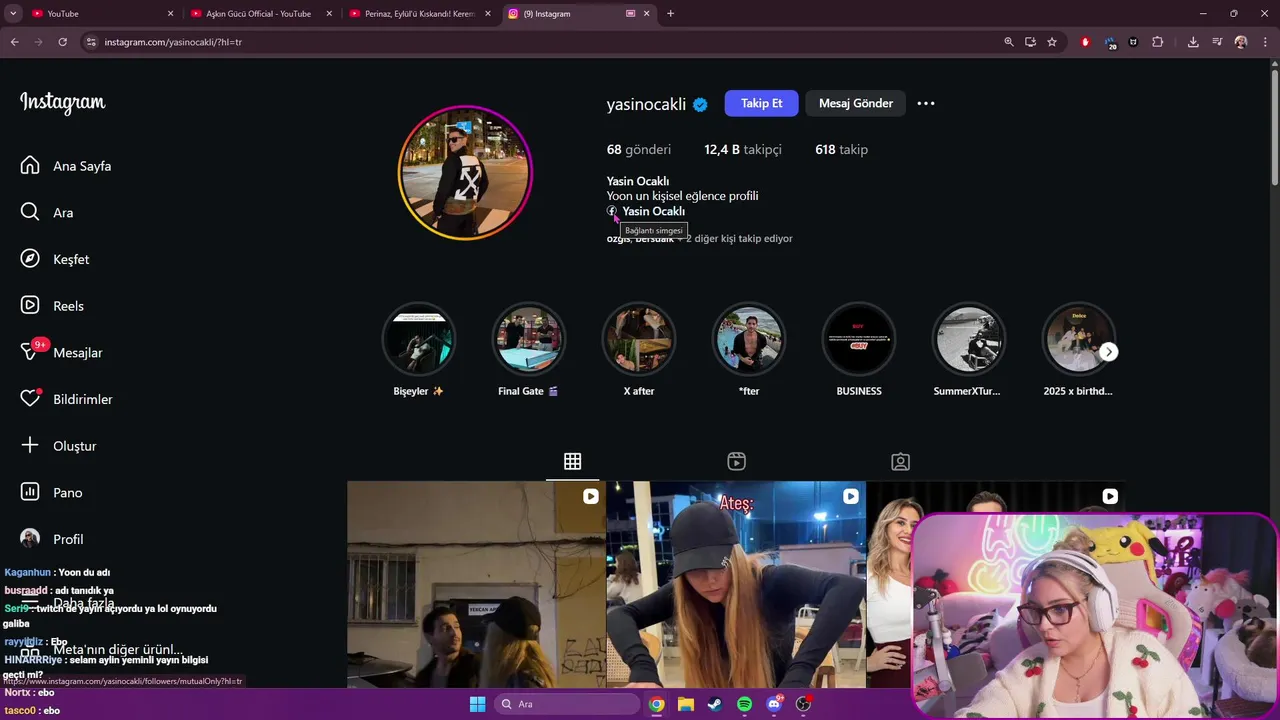
Task: Click the Oluştur plus icon
Action: coord(30,445)
